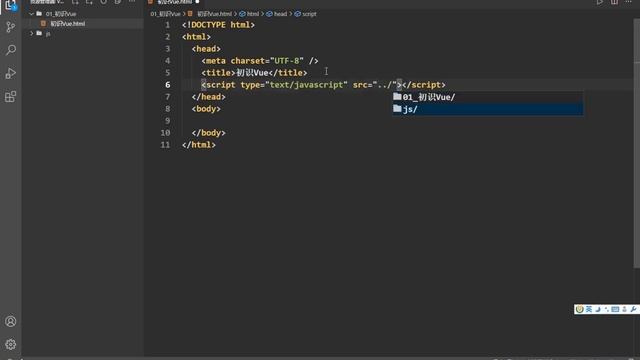Screen dimensions: 640x360
Task: Switch to the 初识Vue.html editor tab
Action: (x=175, y=2)
